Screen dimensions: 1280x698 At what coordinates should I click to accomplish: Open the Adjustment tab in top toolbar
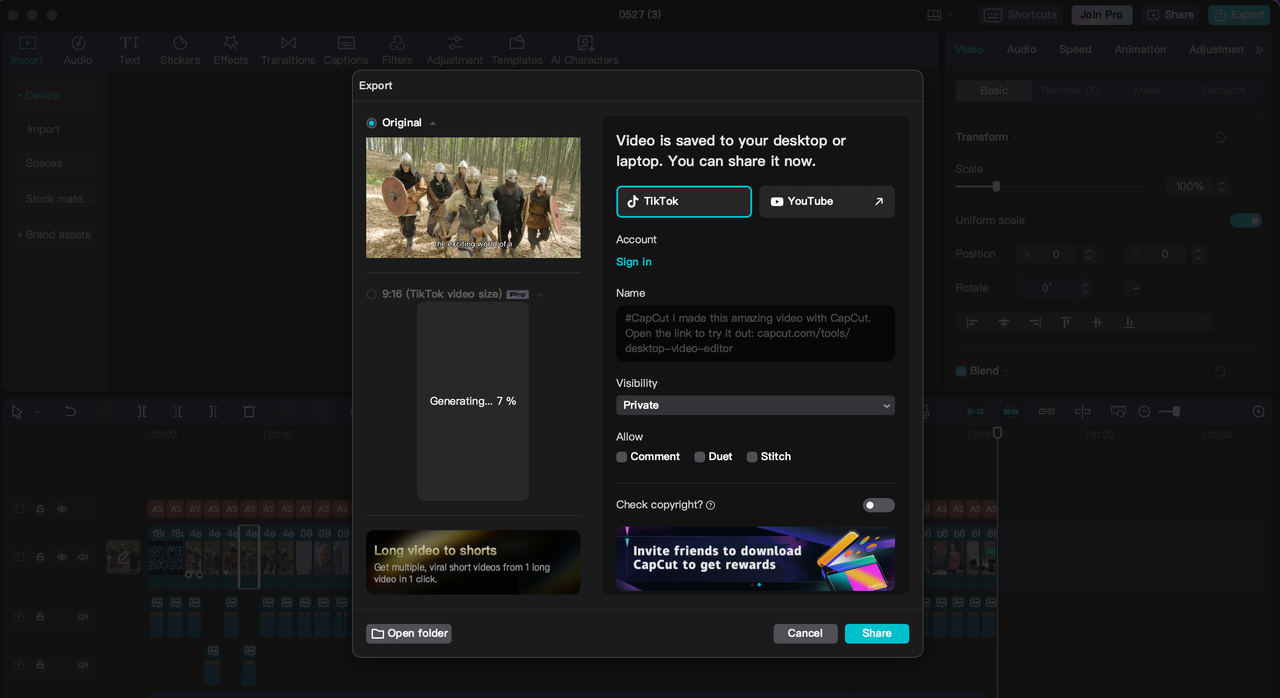coord(455,50)
